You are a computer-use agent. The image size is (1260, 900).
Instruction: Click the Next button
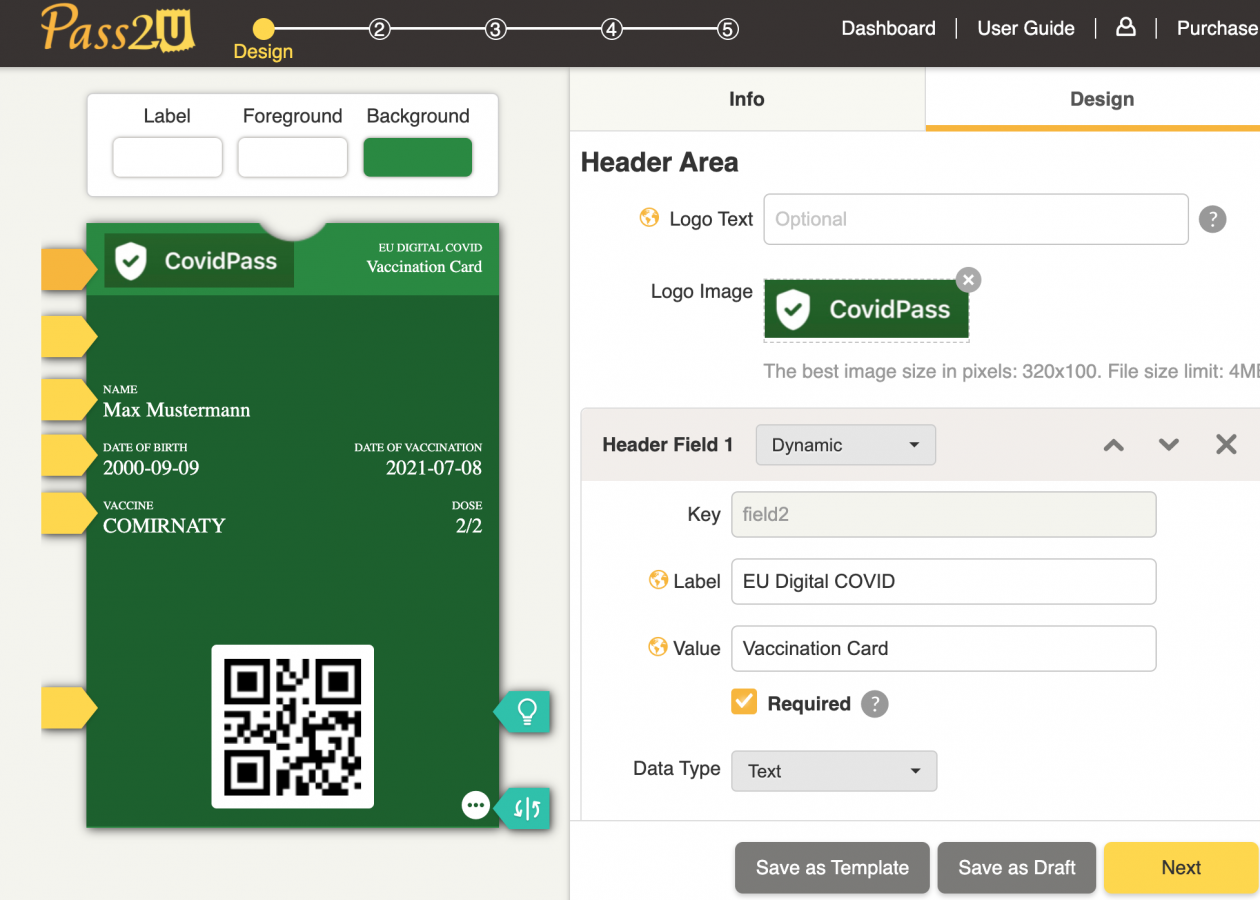pos(1181,868)
